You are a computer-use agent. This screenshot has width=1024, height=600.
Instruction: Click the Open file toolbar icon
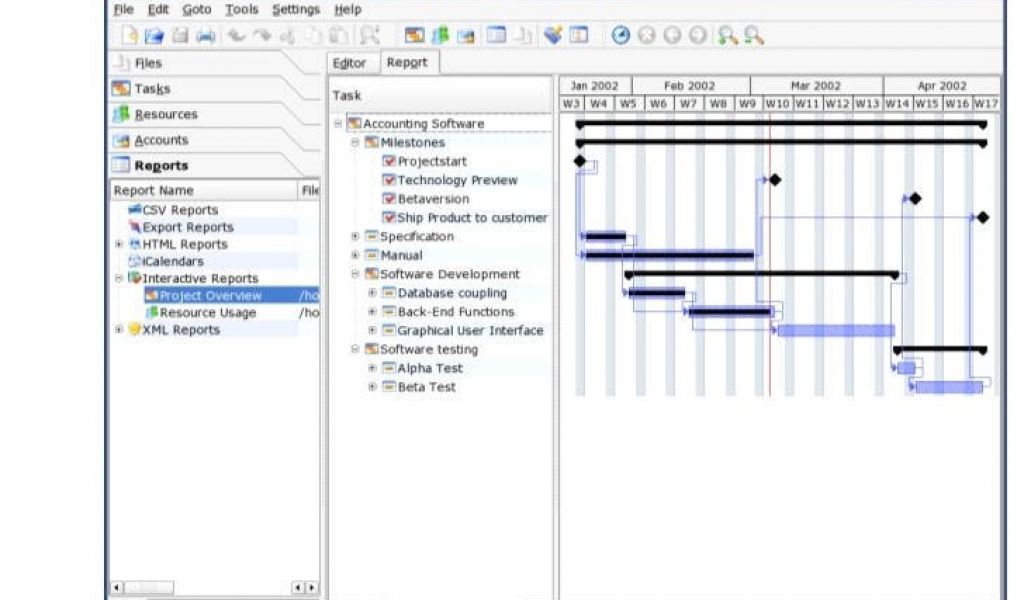pos(154,36)
